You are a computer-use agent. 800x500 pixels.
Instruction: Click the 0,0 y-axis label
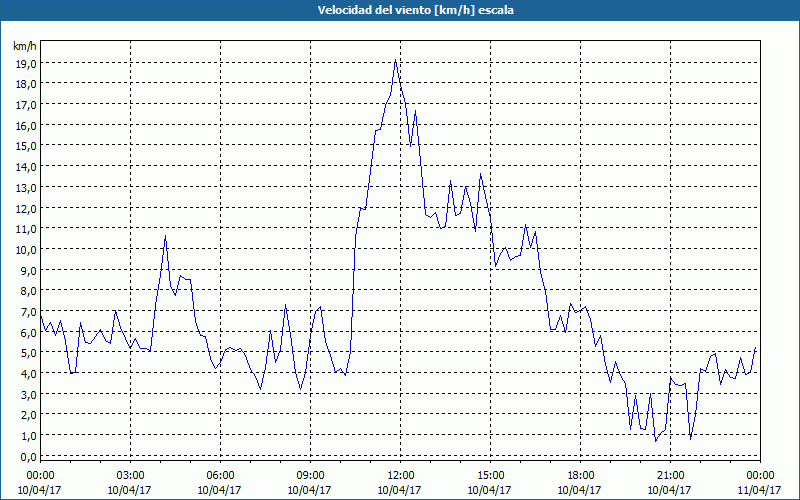[x=28, y=456]
